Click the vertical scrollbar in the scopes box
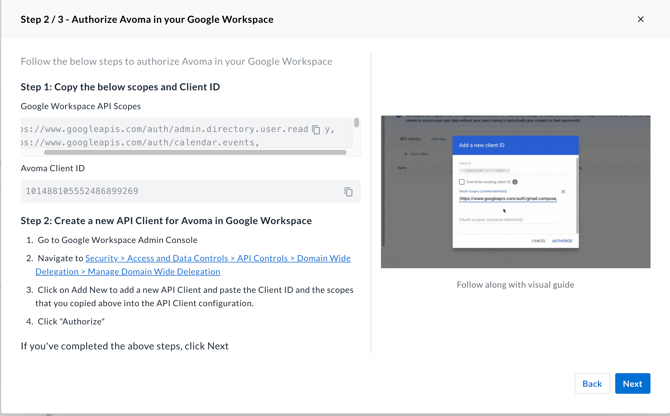Image resolution: width=670 pixels, height=416 pixels. [356, 123]
